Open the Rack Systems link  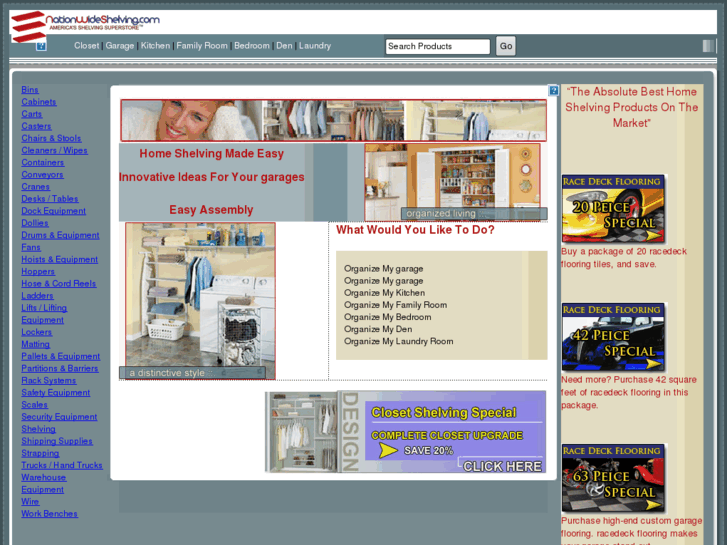[x=49, y=380]
